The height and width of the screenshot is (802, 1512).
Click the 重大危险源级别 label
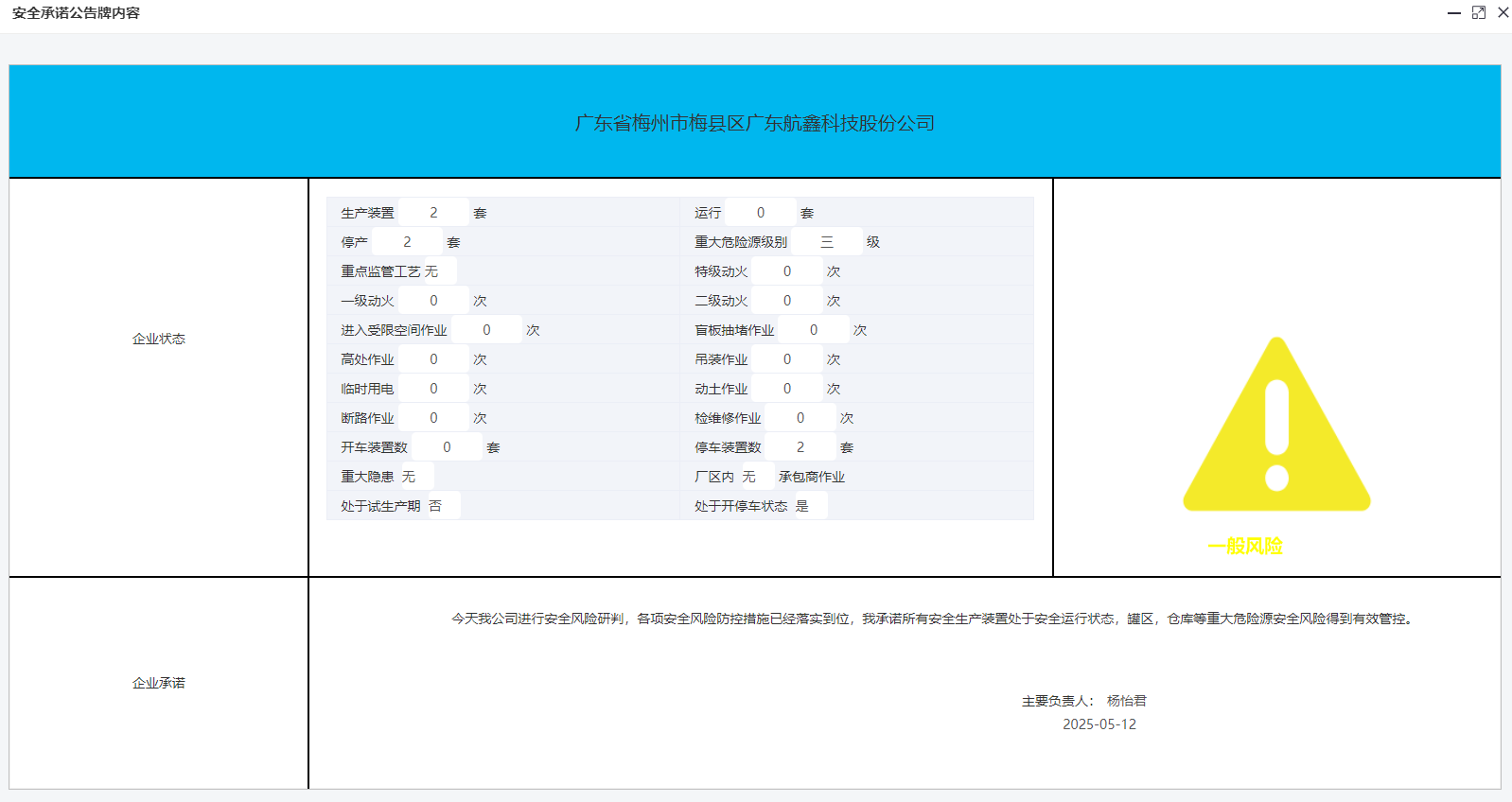coord(741,242)
